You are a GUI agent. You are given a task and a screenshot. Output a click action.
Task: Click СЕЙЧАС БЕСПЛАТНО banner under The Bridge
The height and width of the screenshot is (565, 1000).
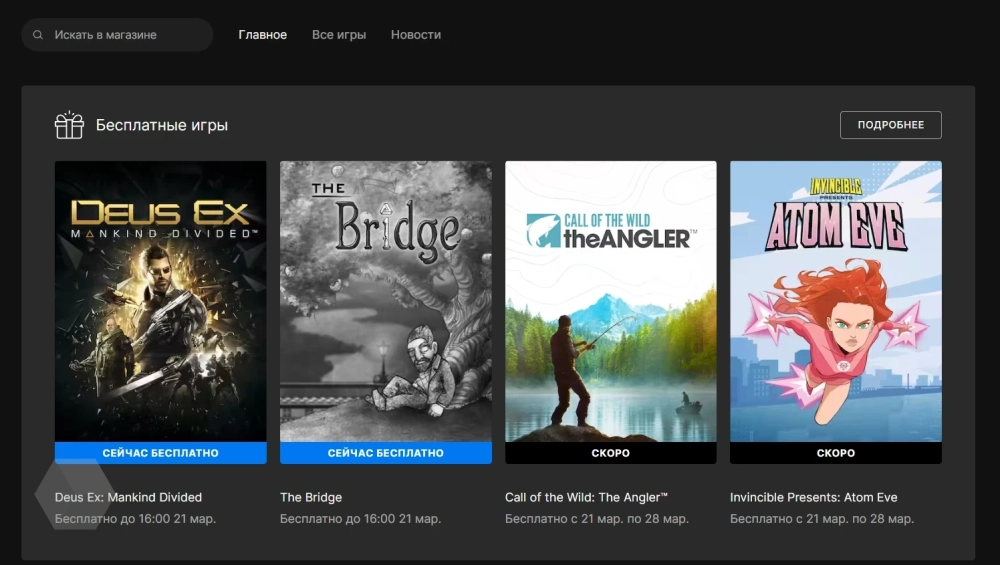point(385,453)
